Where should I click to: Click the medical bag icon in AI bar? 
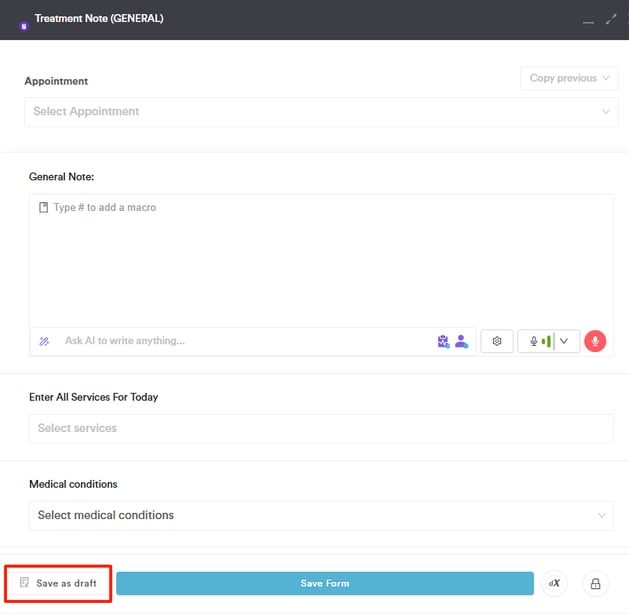(x=444, y=341)
